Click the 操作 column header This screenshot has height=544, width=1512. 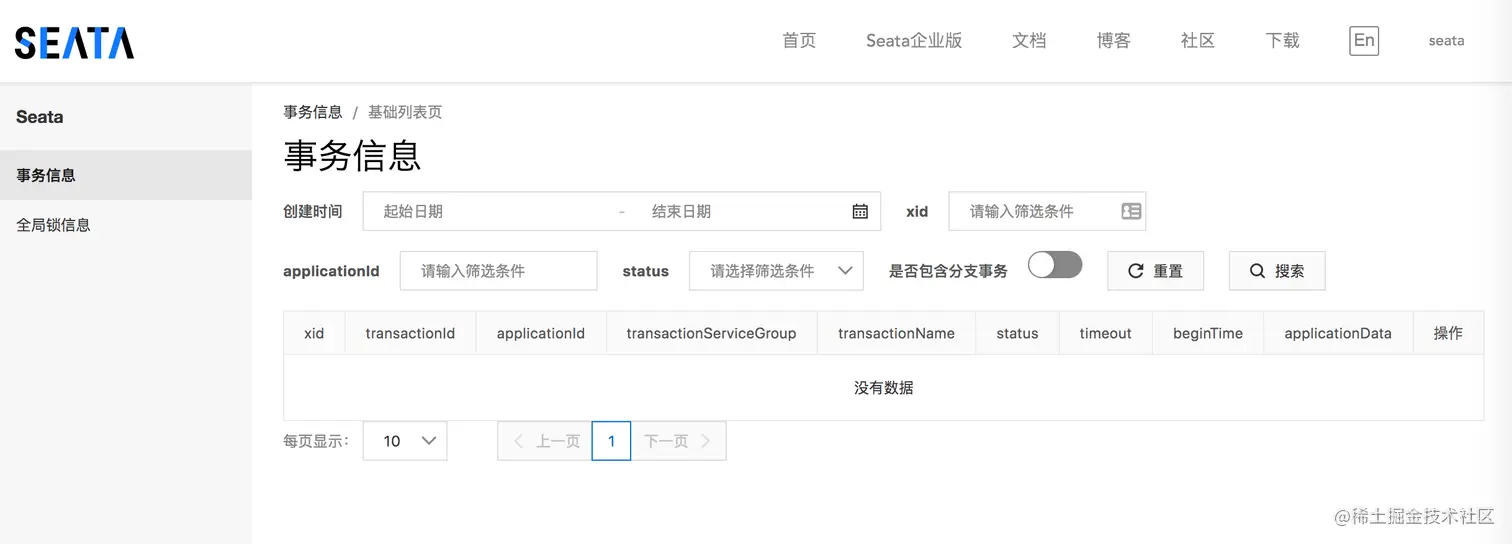pyautogui.click(x=1448, y=333)
